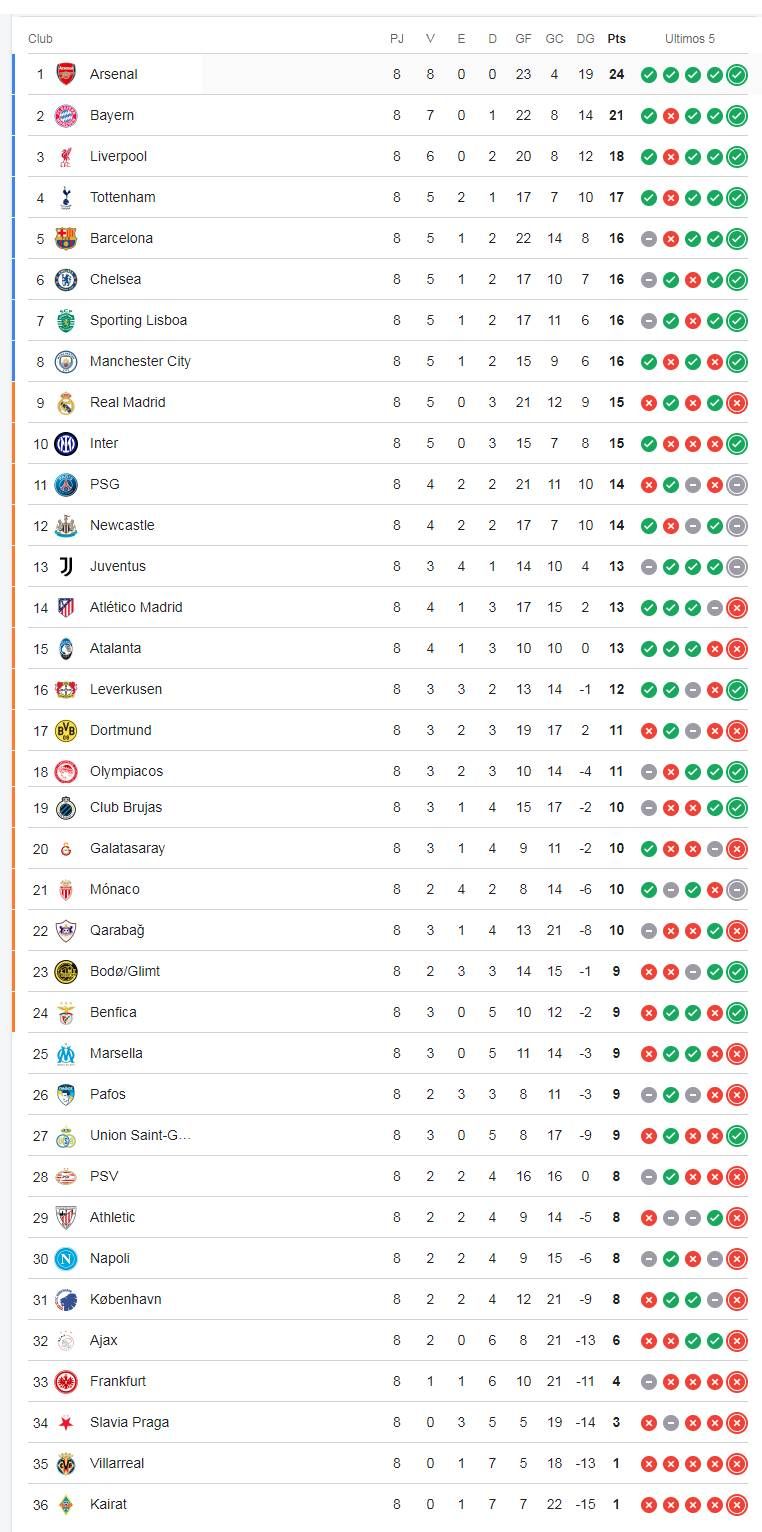Screen dimensions: 762x1532
Task: Click the Barcelona club crest
Action: (x=65, y=238)
